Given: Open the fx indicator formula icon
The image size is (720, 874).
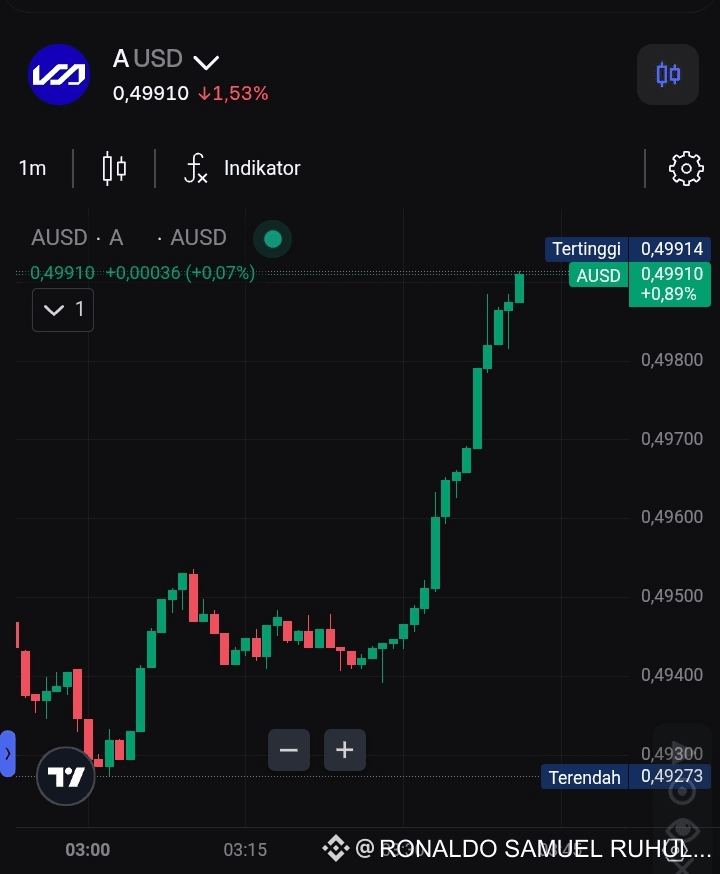Looking at the screenshot, I should [196, 168].
